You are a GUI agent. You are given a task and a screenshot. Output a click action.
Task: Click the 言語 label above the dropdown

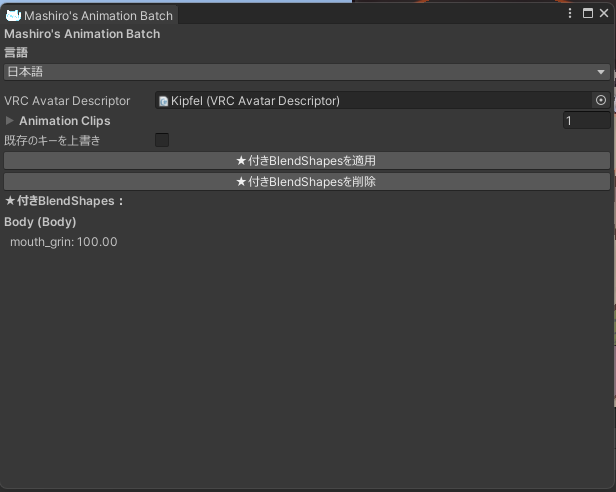point(16,52)
